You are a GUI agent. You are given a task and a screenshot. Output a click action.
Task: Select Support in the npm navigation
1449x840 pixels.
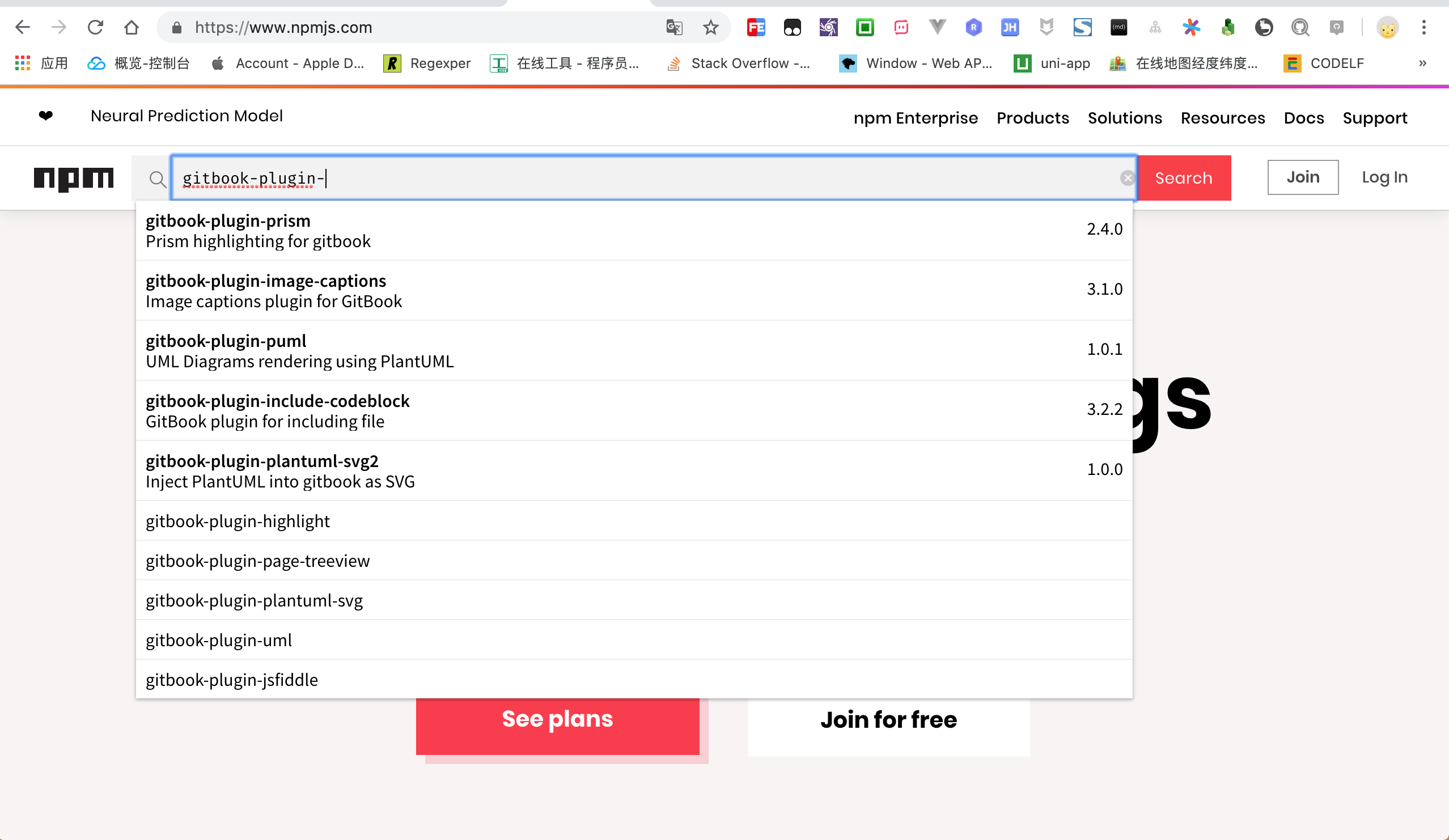click(x=1375, y=117)
